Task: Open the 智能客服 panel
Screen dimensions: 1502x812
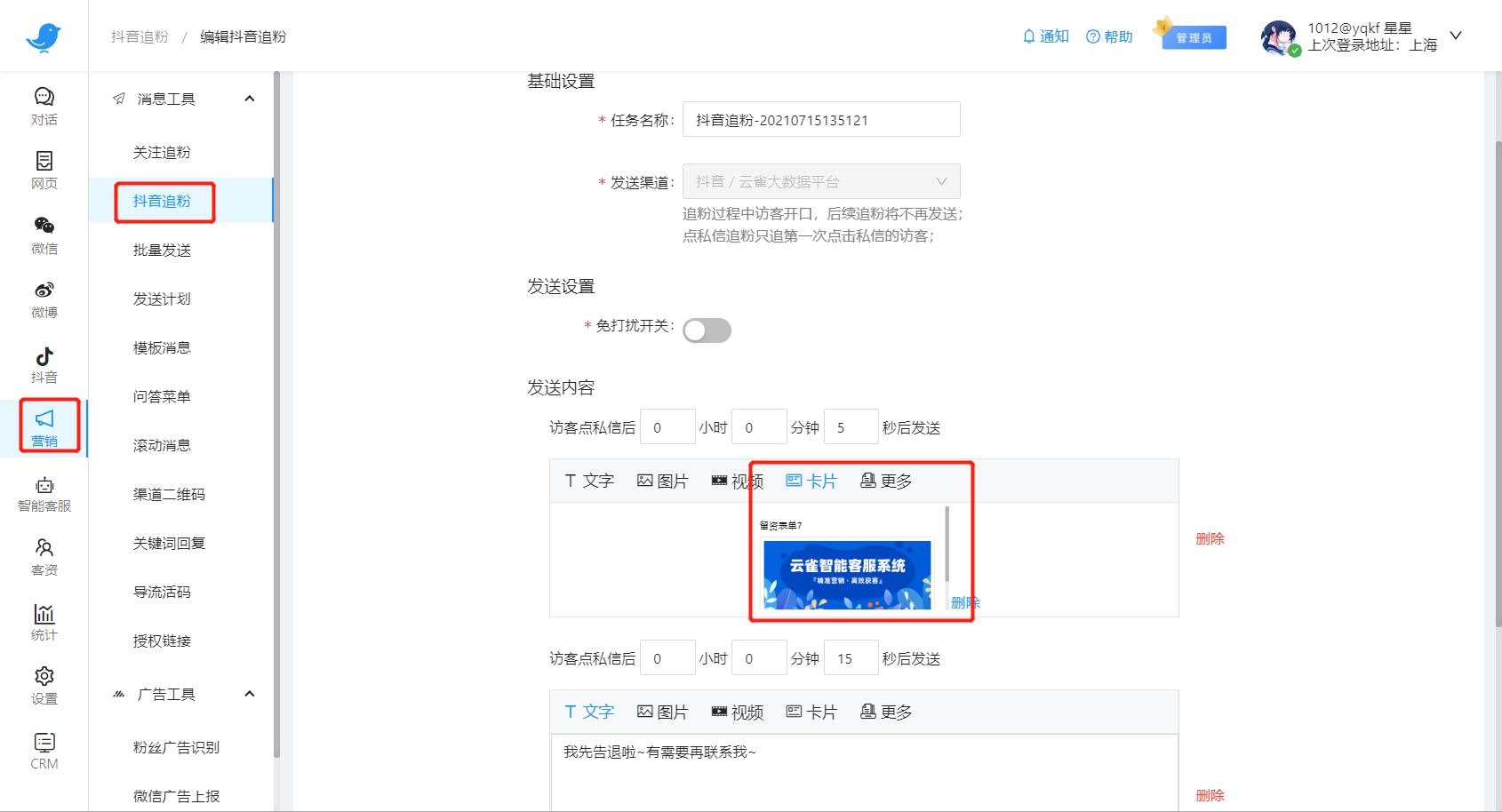Action: (44, 494)
